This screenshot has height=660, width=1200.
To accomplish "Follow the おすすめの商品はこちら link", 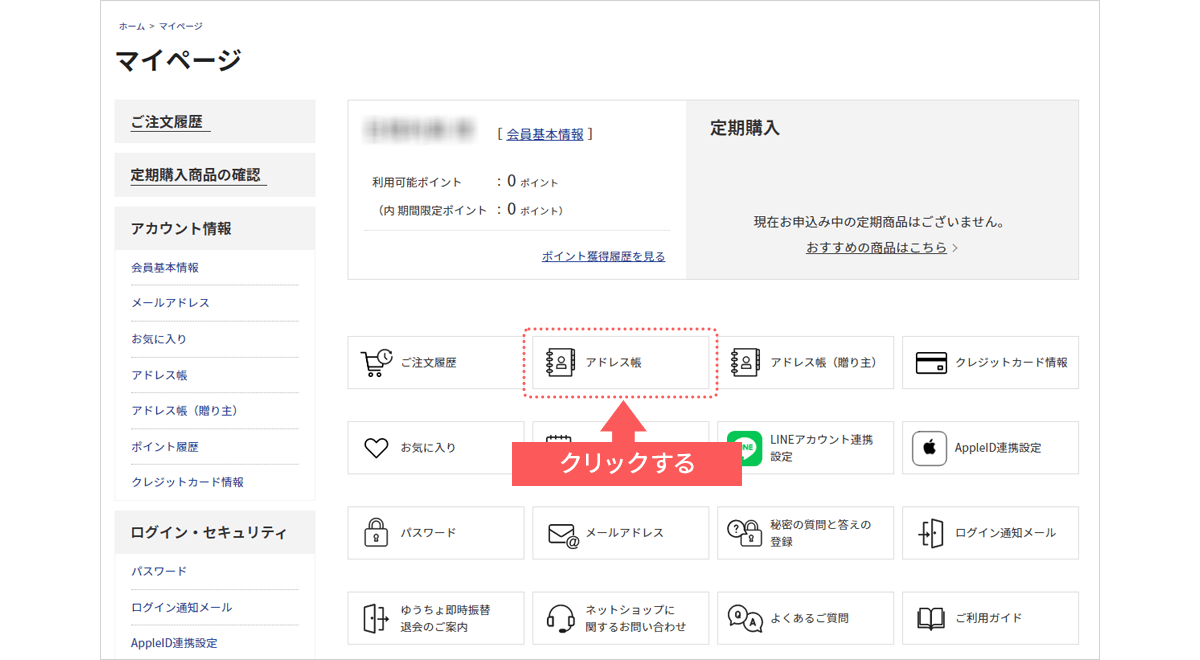I will pyautogui.click(x=876, y=247).
